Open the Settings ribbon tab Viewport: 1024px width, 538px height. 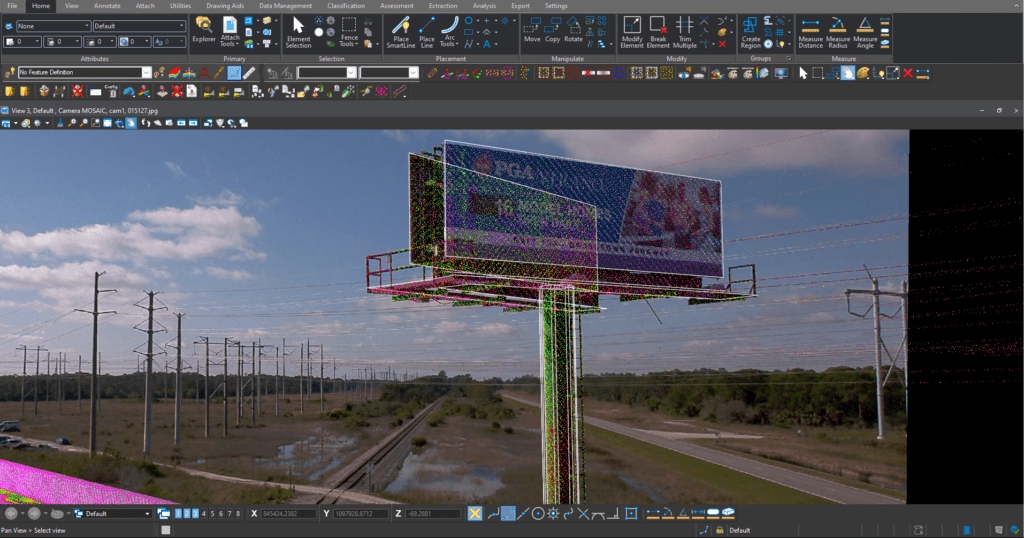pos(556,6)
